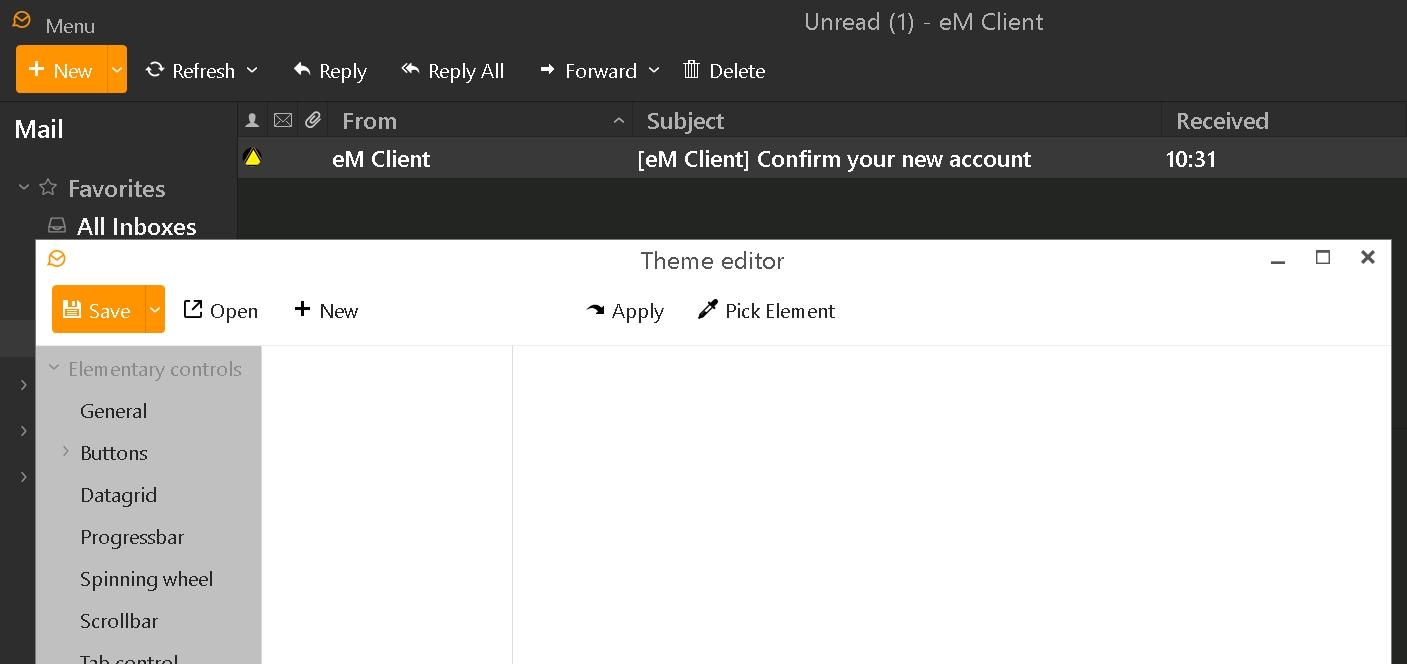The image size is (1407, 664).
Task: Expand the Buttons tree node
Action: pyautogui.click(x=66, y=452)
